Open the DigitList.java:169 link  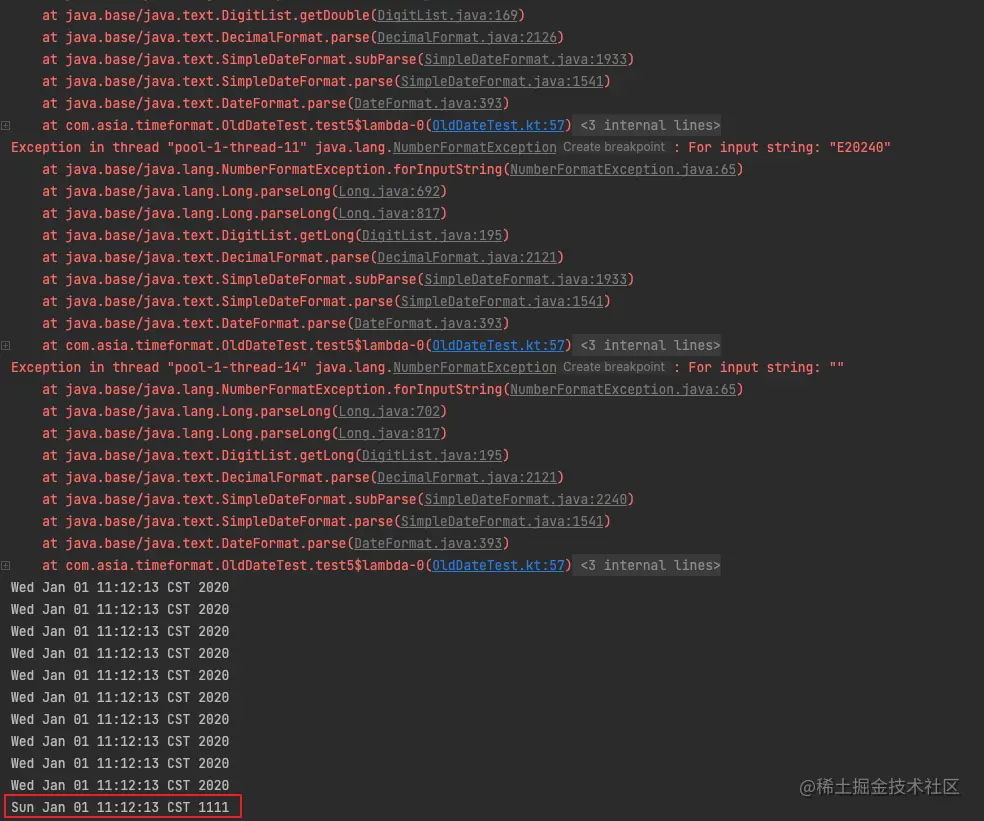447,15
